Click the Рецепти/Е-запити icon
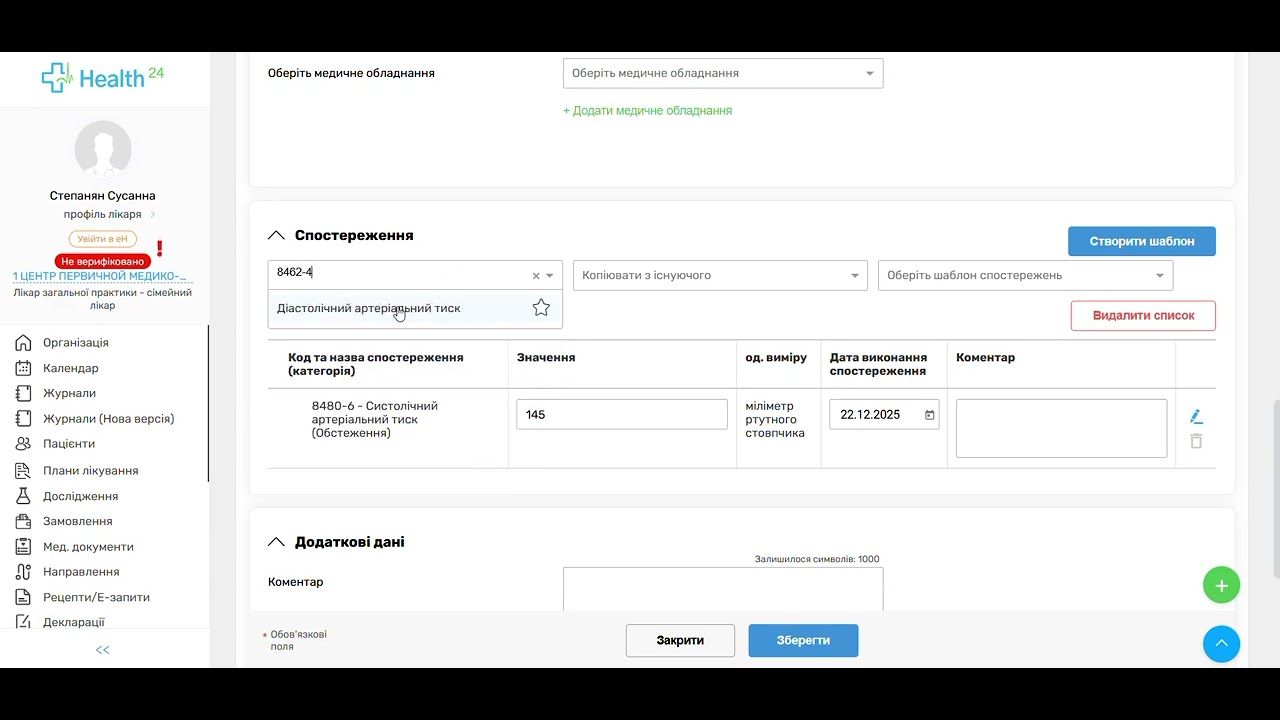This screenshot has width=1280, height=720. pos(24,597)
